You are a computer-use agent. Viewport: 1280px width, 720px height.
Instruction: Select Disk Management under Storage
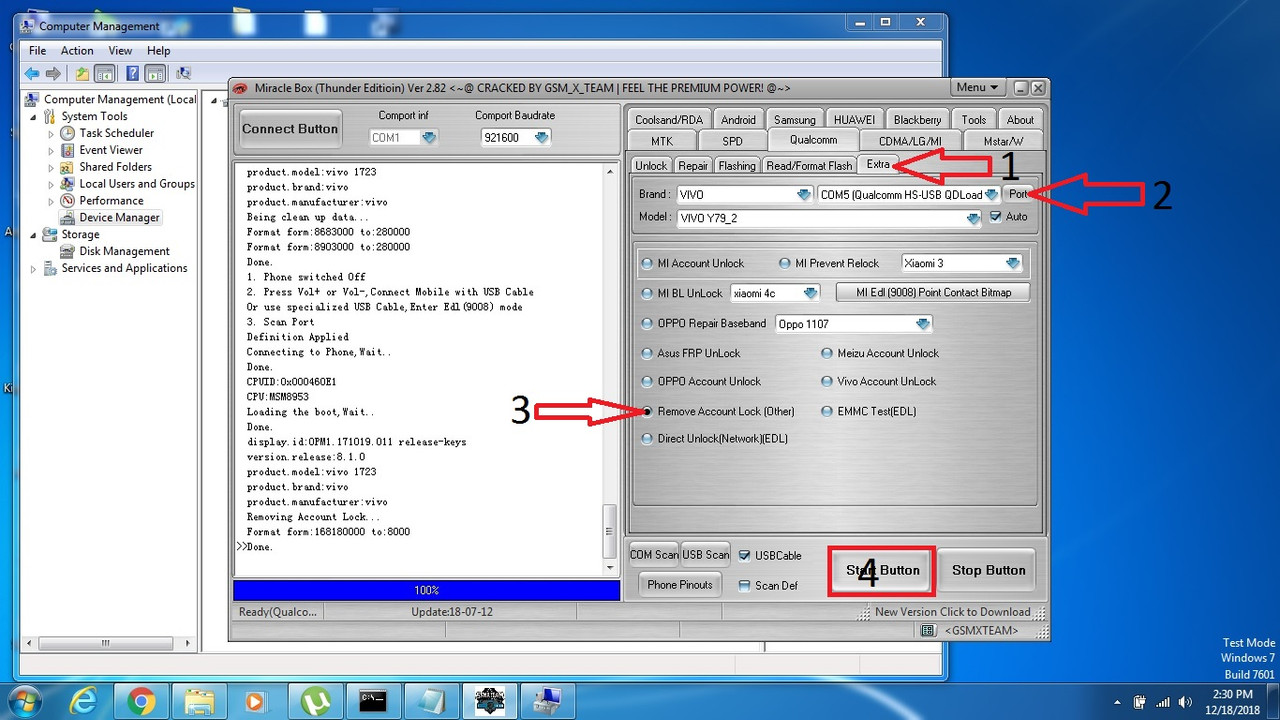tap(124, 251)
